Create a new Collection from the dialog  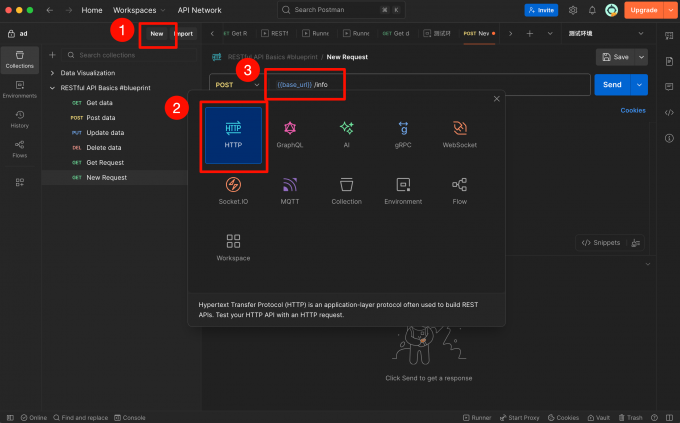click(x=347, y=192)
